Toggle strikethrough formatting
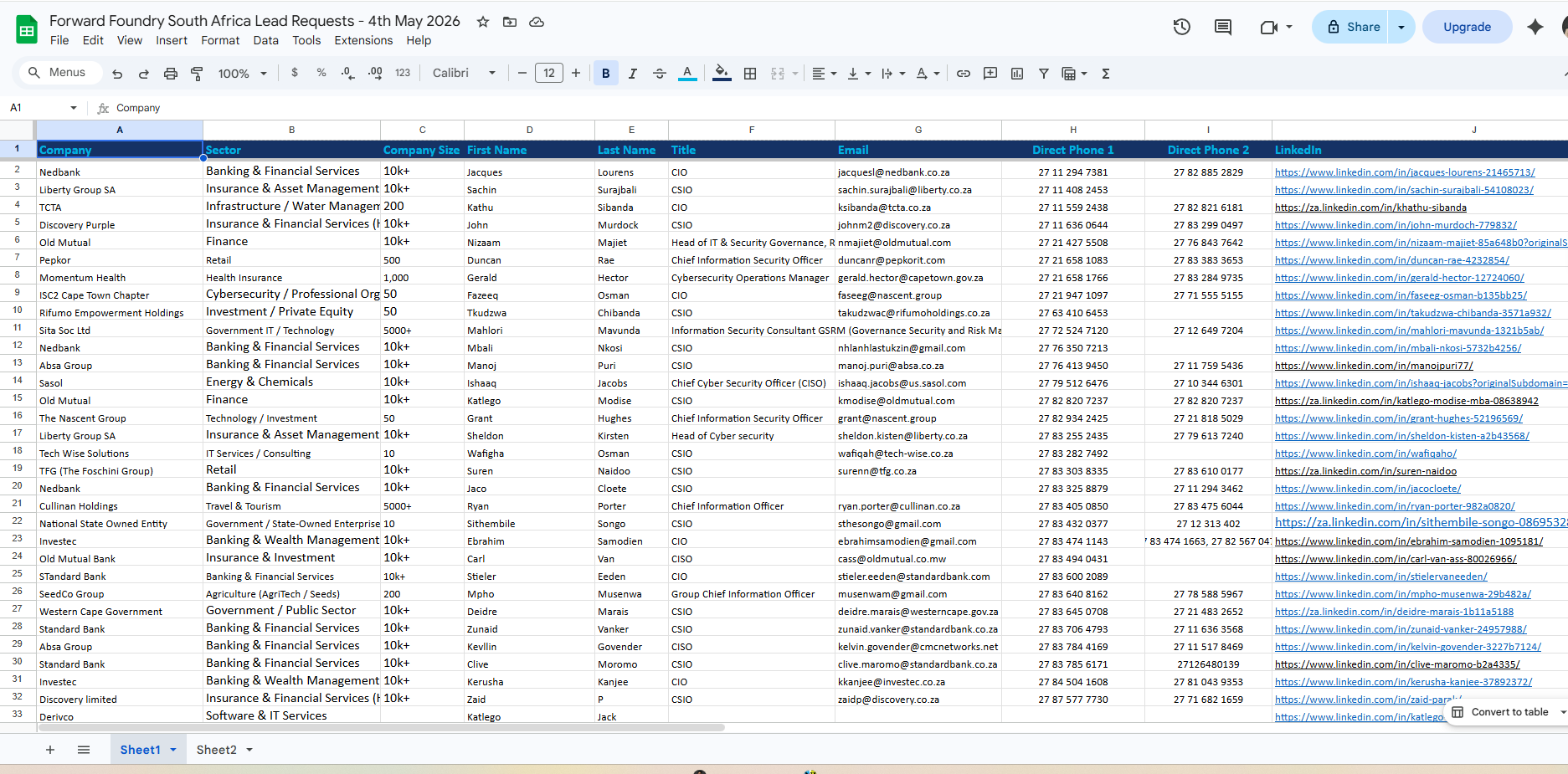The height and width of the screenshot is (774, 1568). [x=660, y=74]
